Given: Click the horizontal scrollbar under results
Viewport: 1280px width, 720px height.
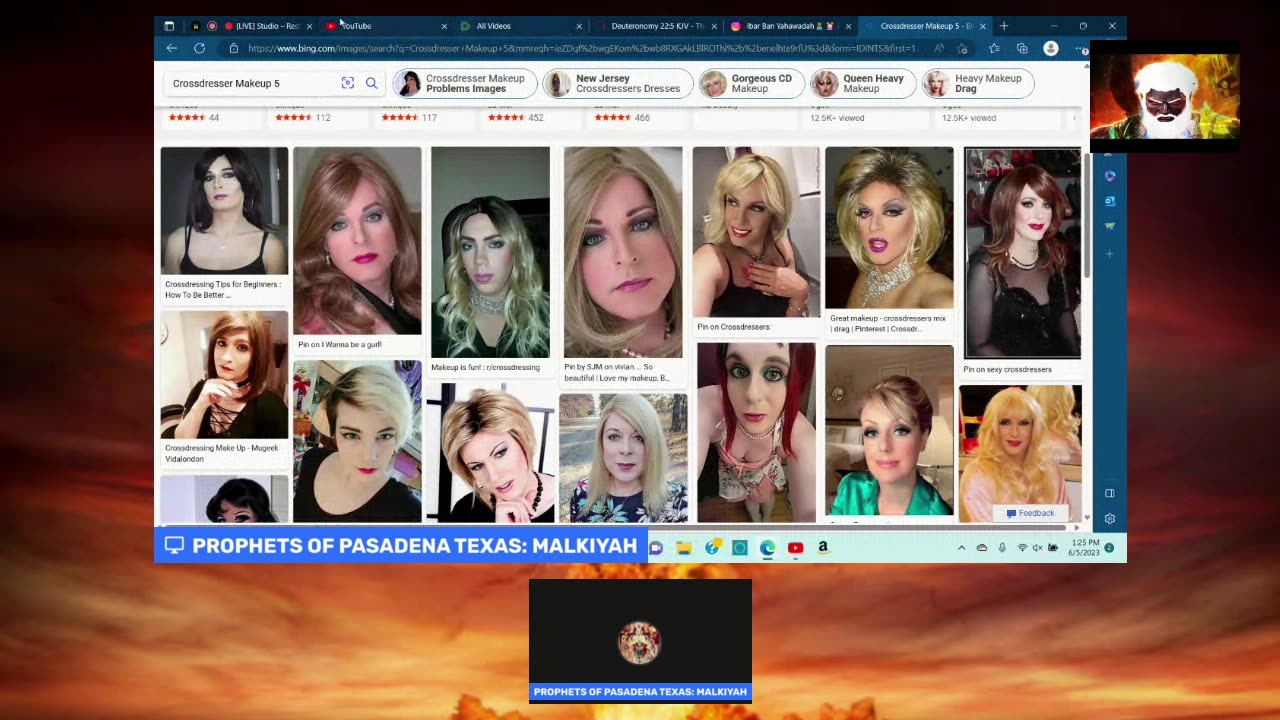Looking at the screenshot, I should tap(615, 527).
